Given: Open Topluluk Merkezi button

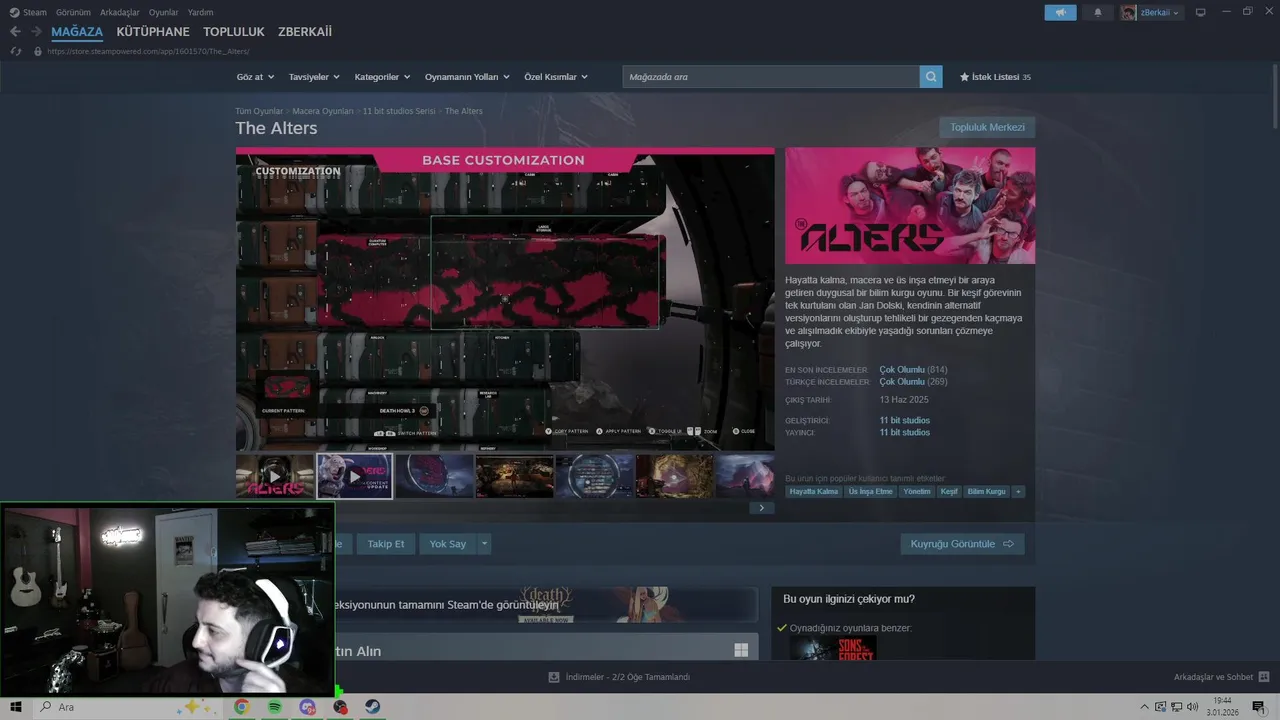Looking at the screenshot, I should (x=987, y=127).
